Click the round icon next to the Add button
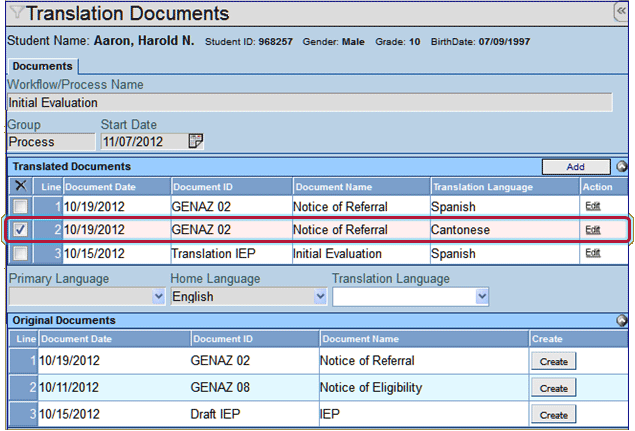This screenshot has width=635, height=431. tap(622, 166)
